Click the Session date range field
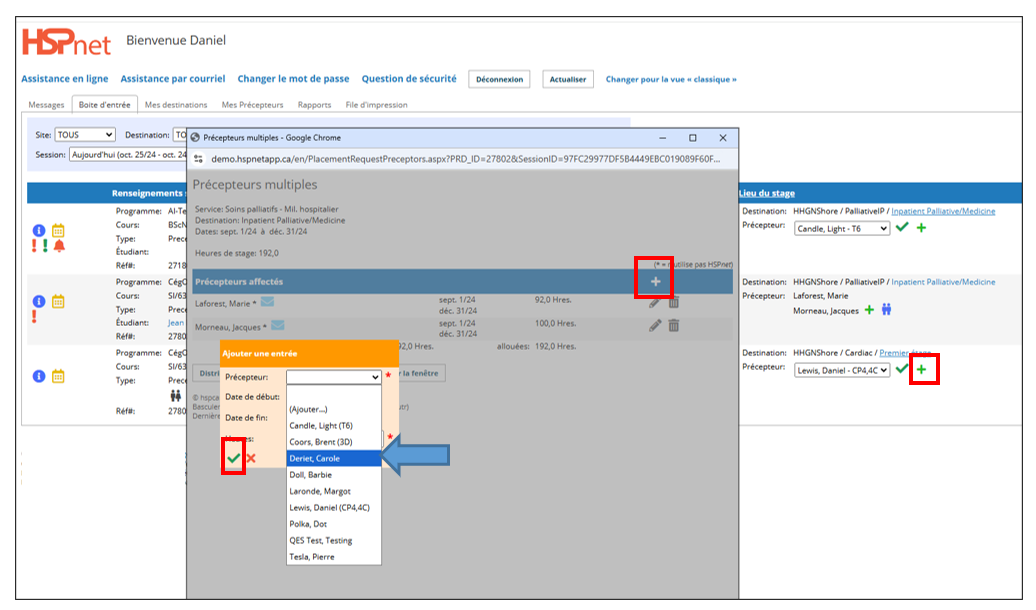The height and width of the screenshot is (610, 1036). coord(128,155)
